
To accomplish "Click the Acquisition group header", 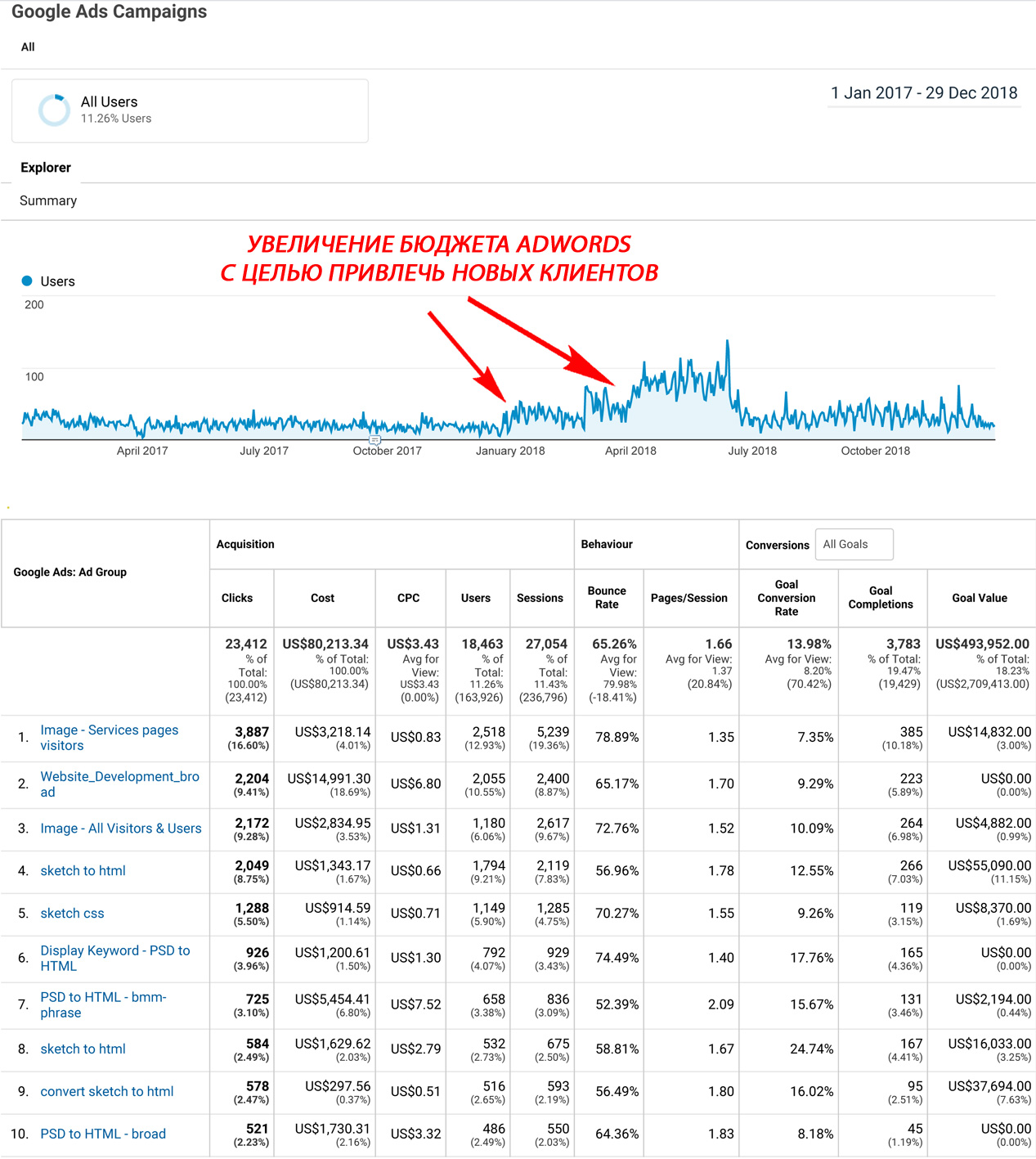I will (245, 544).
